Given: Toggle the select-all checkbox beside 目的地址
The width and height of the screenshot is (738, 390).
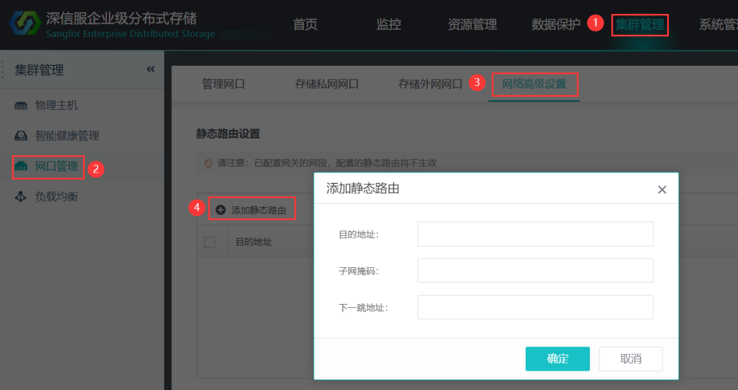Looking at the screenshot, I should pos(209,242).
